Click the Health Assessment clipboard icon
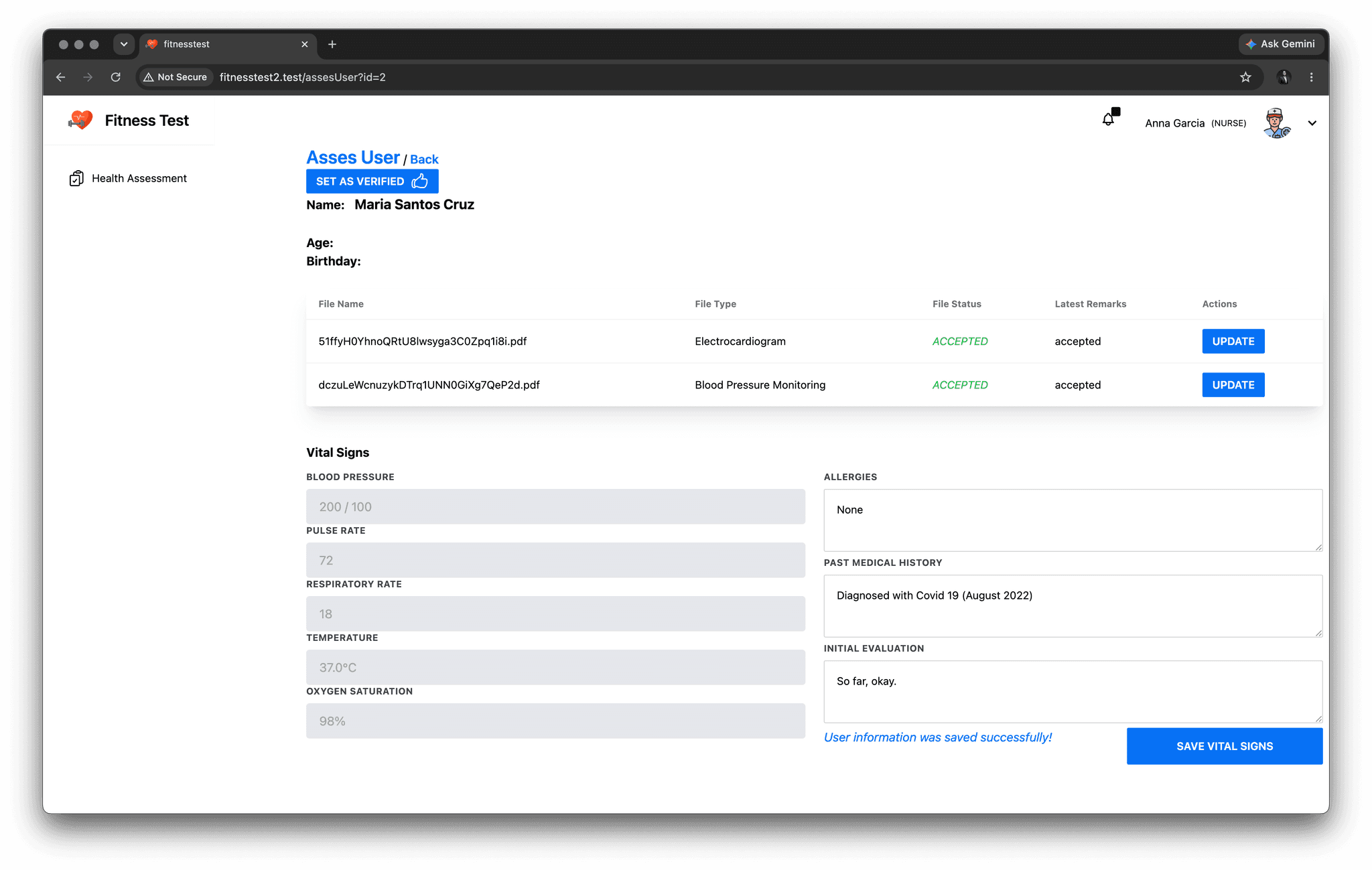This screenshot has width=1372, height=870. click(x=76, y=178)
